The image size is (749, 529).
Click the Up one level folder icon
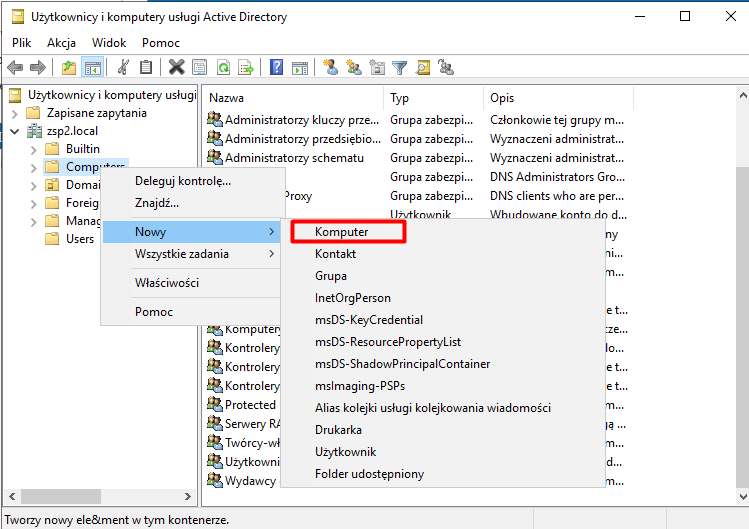(68, 67)
